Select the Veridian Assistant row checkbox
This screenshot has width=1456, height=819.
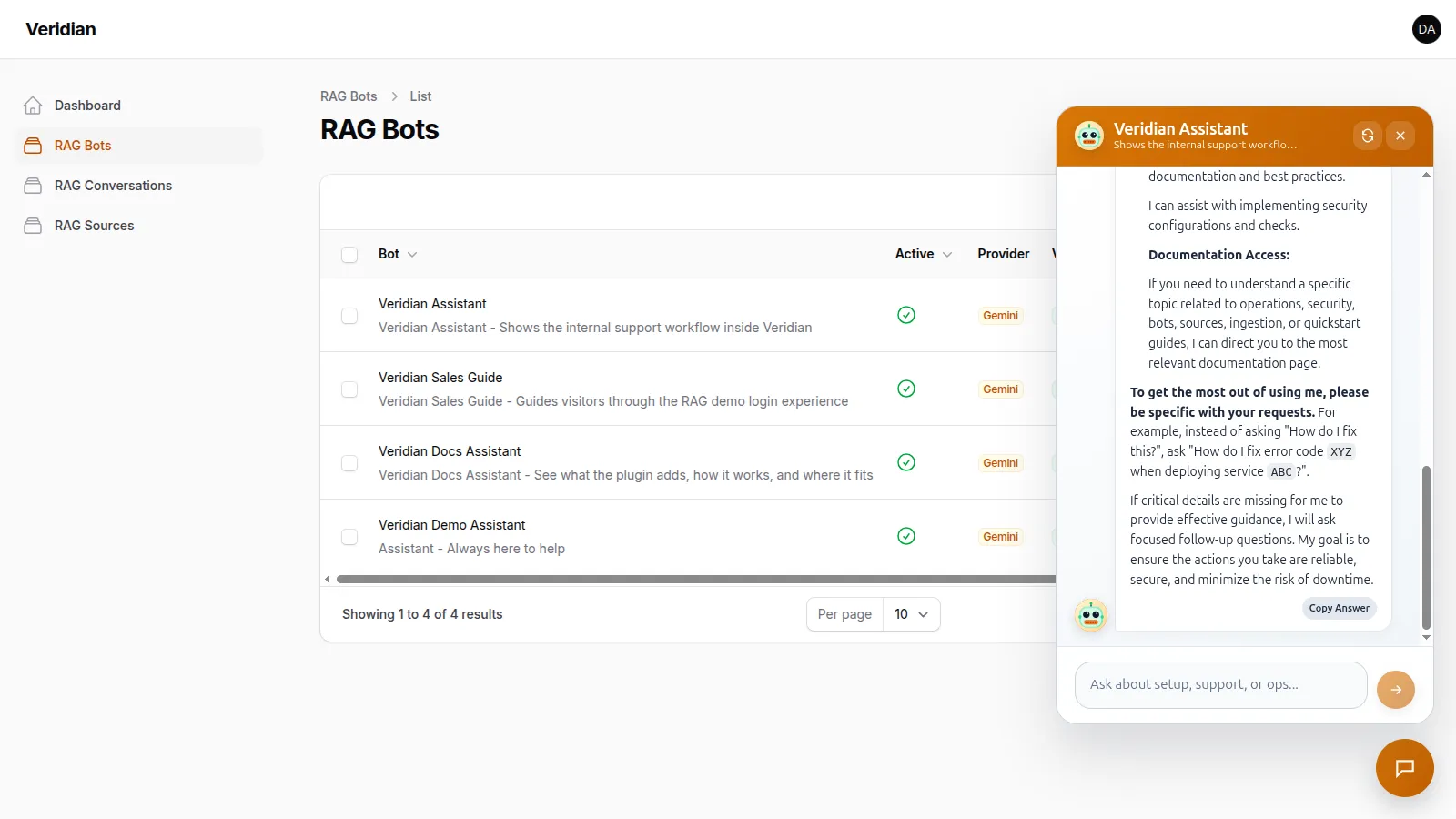click(x=349, y=316)
